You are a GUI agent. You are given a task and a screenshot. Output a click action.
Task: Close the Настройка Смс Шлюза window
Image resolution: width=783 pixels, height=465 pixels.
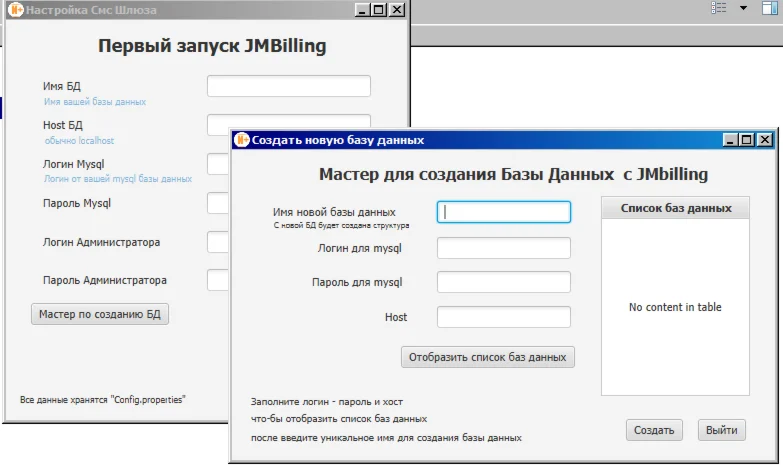[x=396, y=9]
